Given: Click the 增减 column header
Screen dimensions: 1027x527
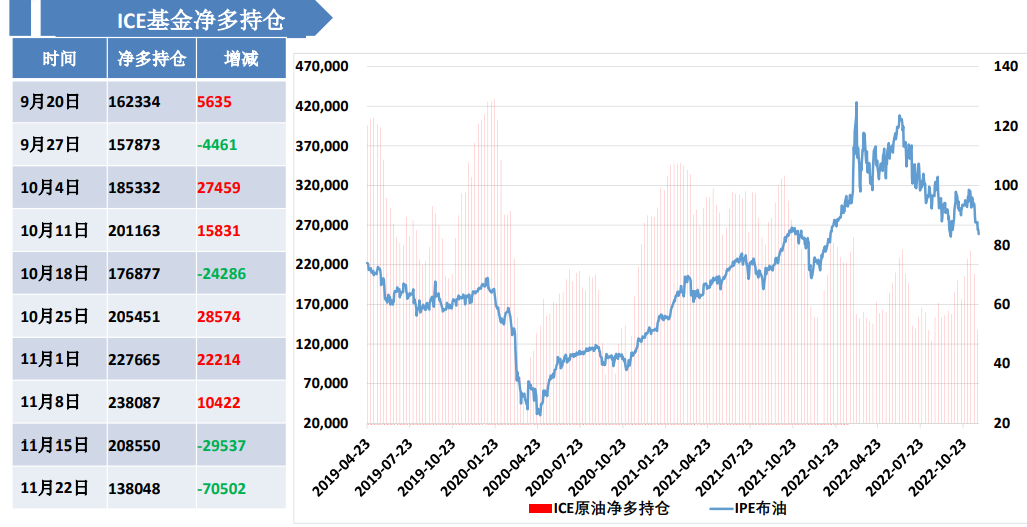Looking at the screenshot, I should pos(241,59).
